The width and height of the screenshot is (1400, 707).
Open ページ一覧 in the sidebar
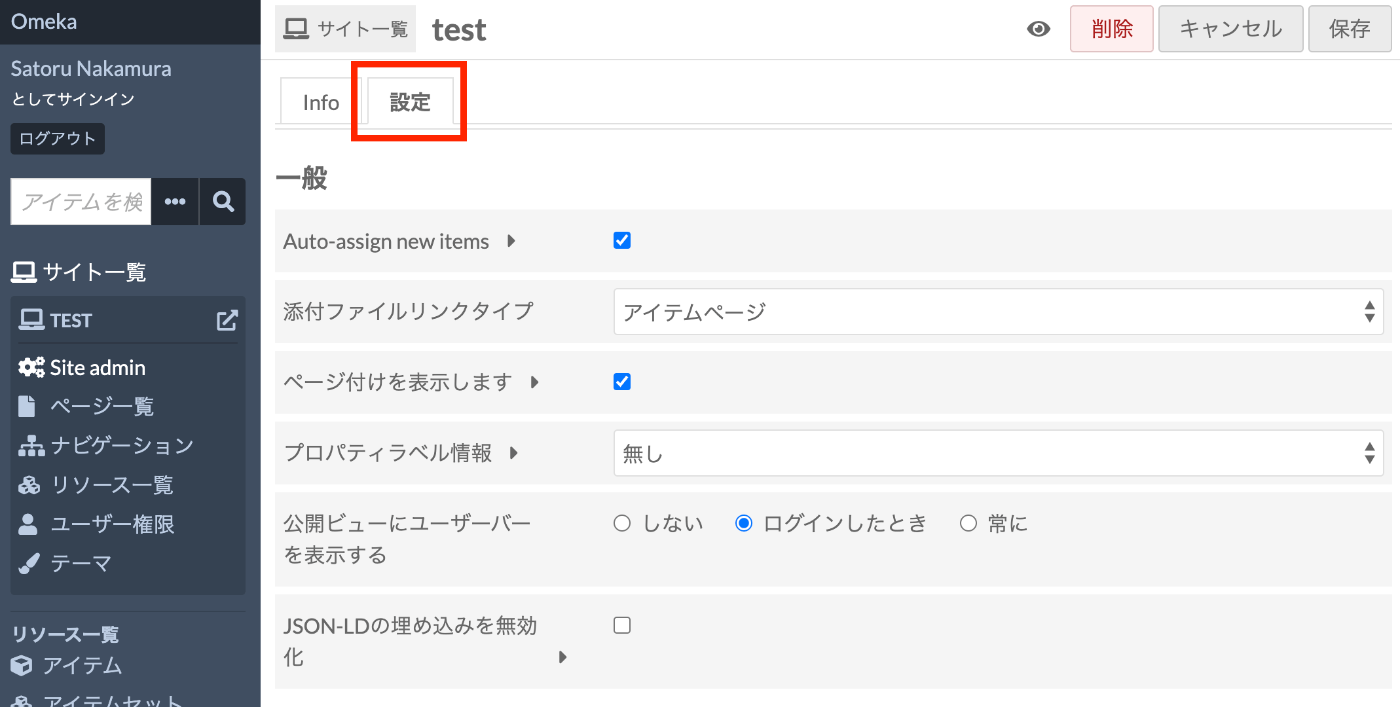pos(86,407)
